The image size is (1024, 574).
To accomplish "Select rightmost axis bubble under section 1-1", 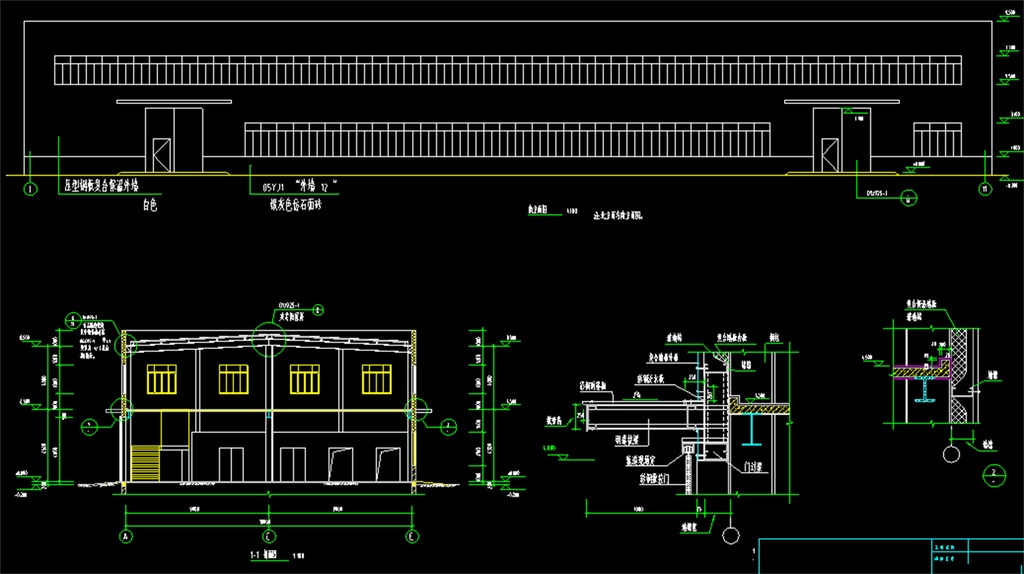I will coord(412,536).
